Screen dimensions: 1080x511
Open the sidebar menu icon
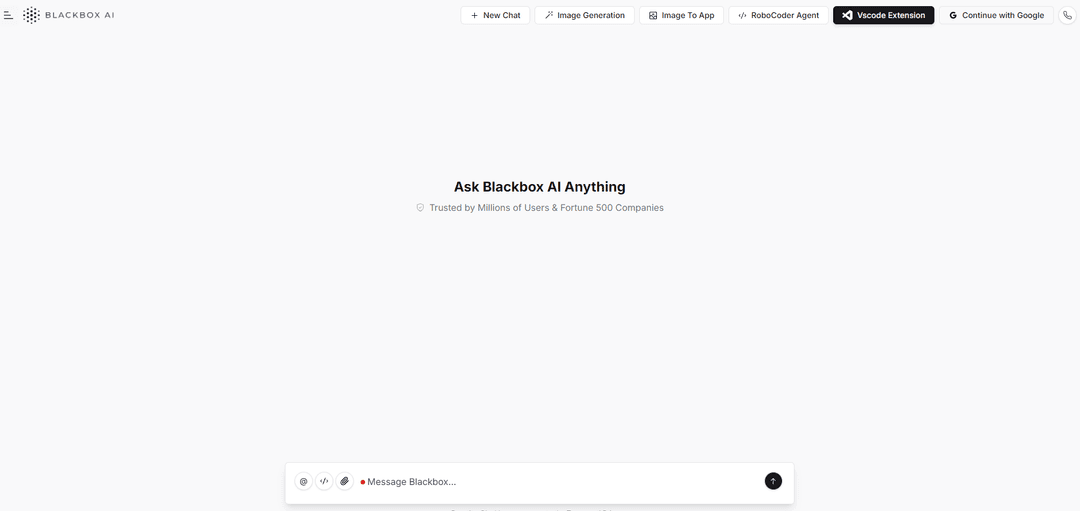(x=8, y=15)
